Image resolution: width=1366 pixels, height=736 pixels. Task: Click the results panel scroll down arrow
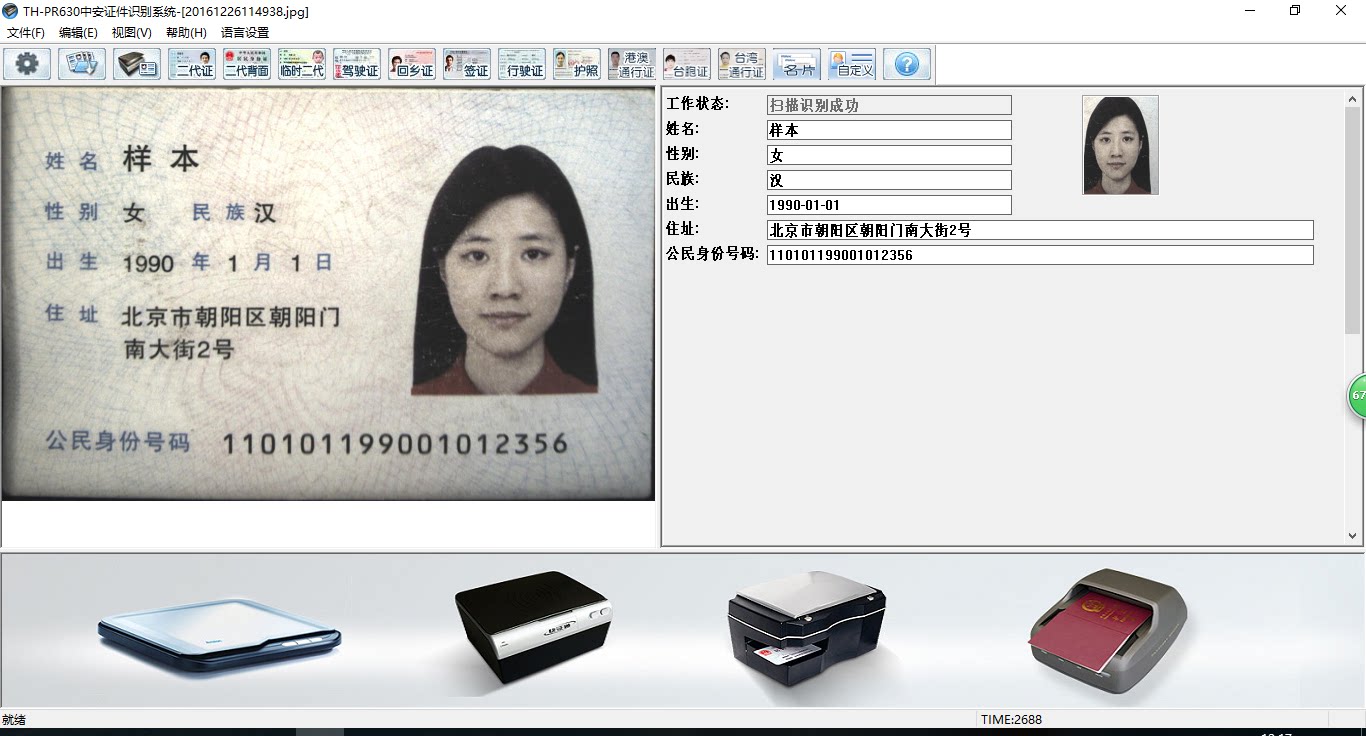[x=1353, y=536]
